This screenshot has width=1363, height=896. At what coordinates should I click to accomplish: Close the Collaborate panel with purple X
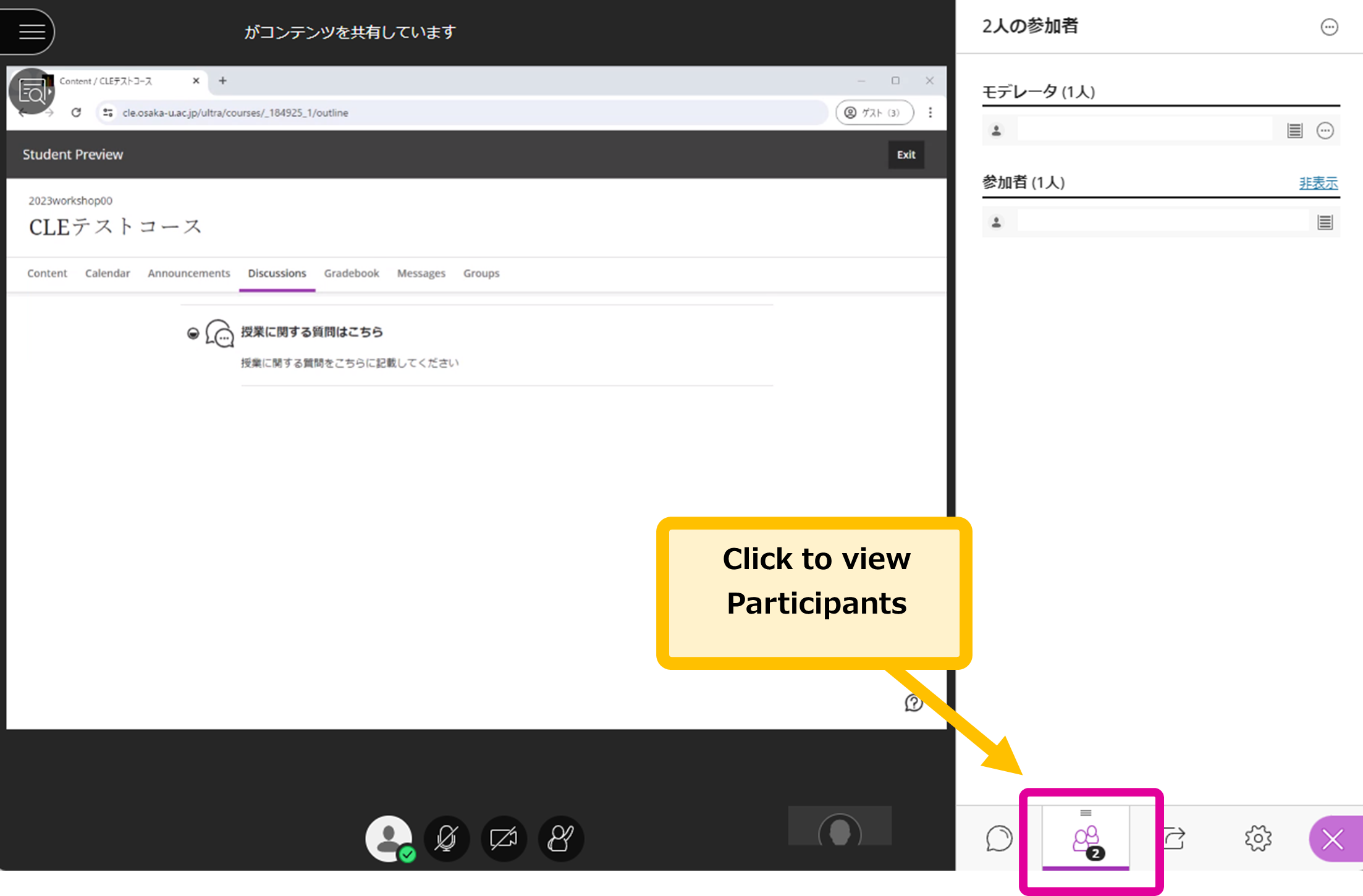[x=1335, y=839]
